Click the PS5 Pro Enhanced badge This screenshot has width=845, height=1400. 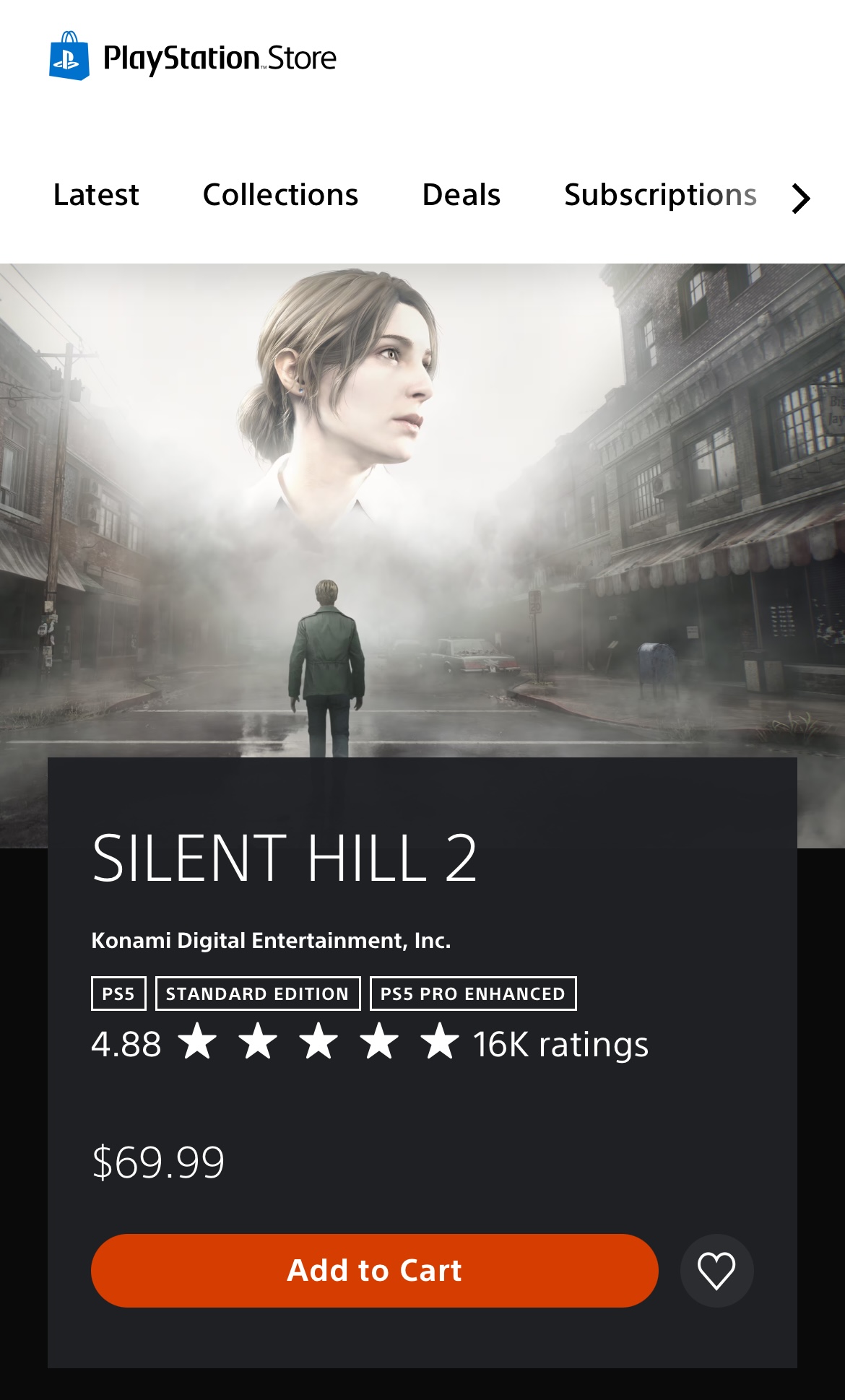click(x=473, y=994)
